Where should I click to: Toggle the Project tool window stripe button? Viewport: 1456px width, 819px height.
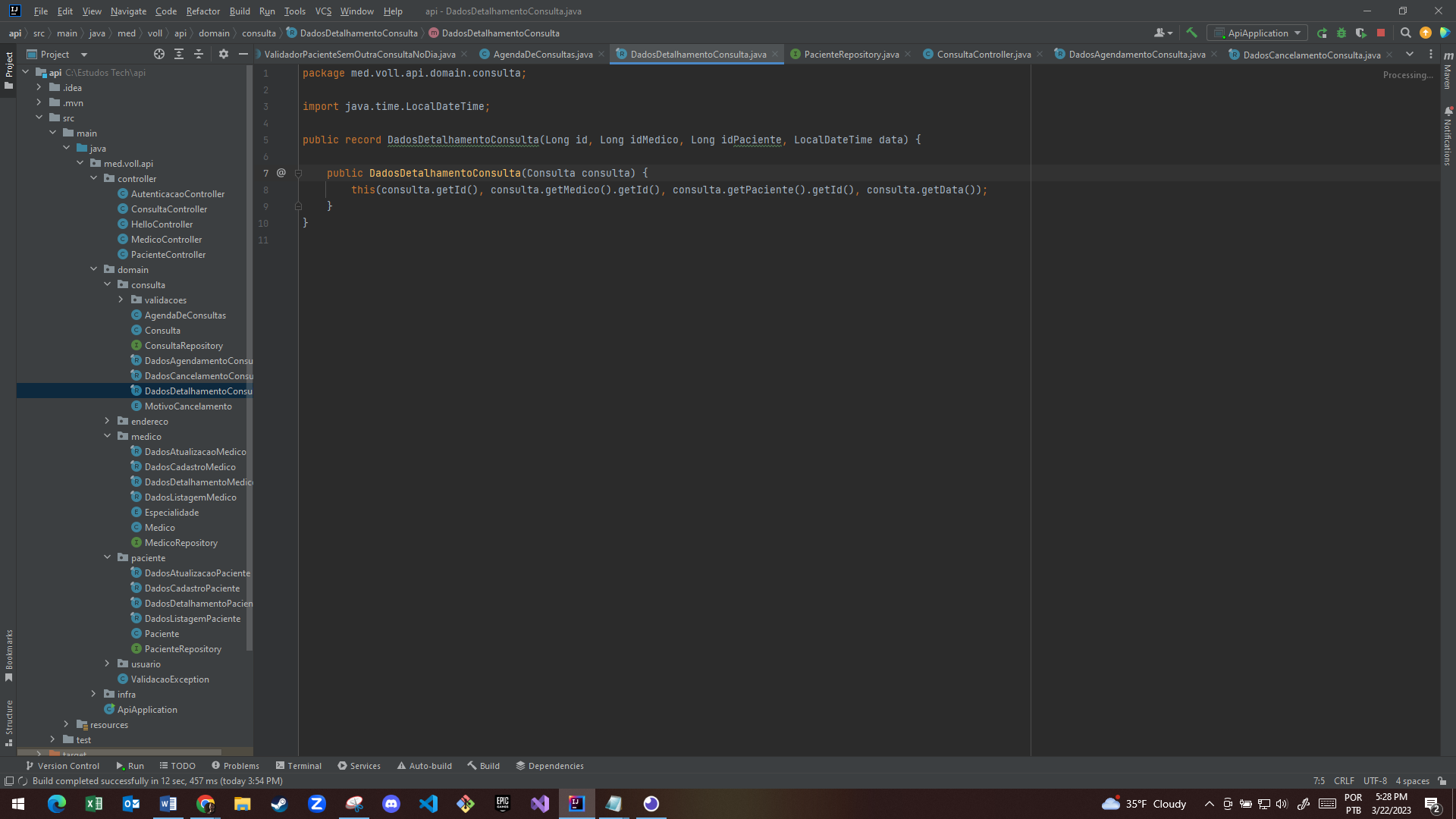[x=8, y=70]
